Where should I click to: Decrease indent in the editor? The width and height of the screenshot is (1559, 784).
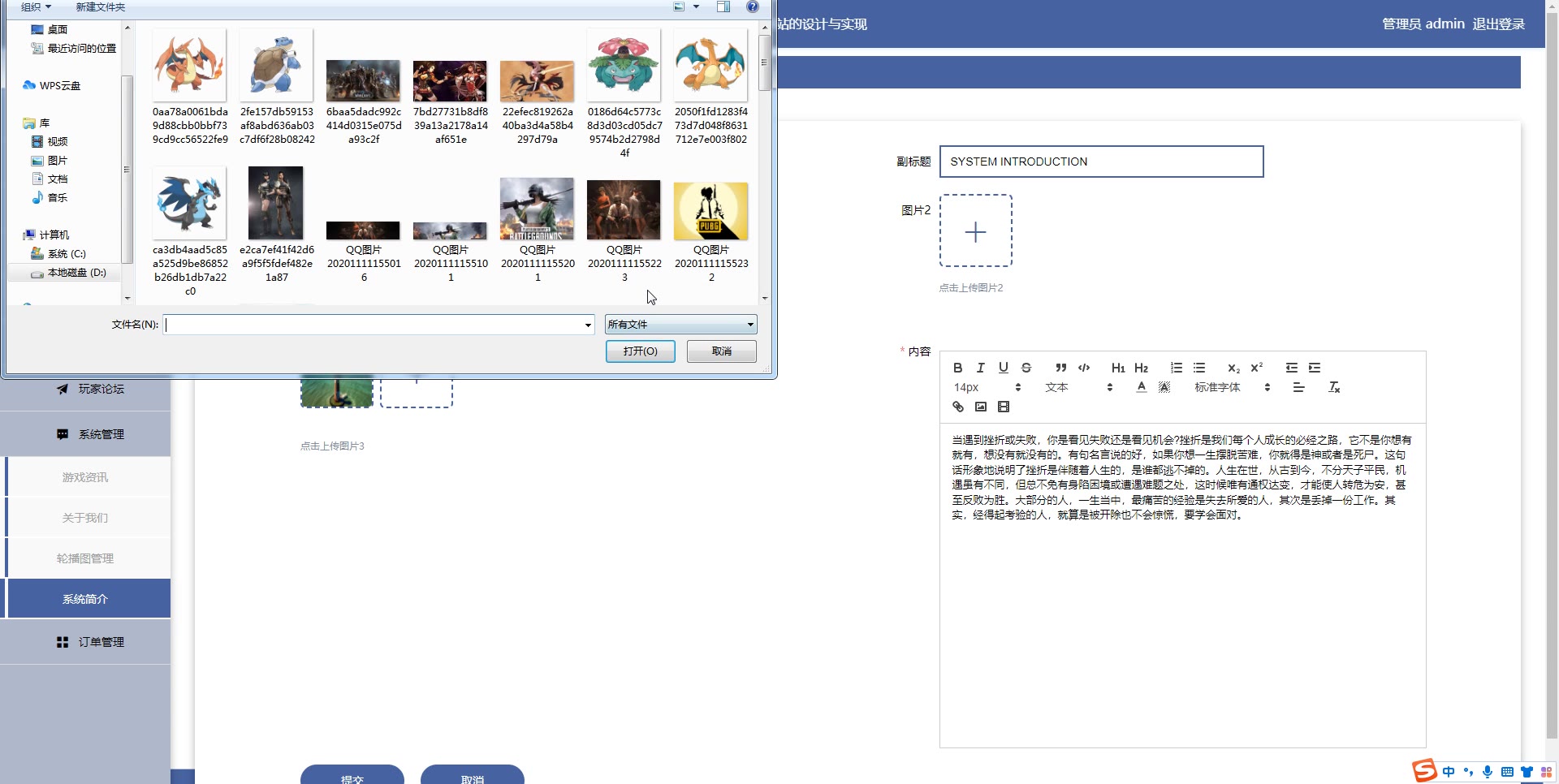coord(1291,368)
